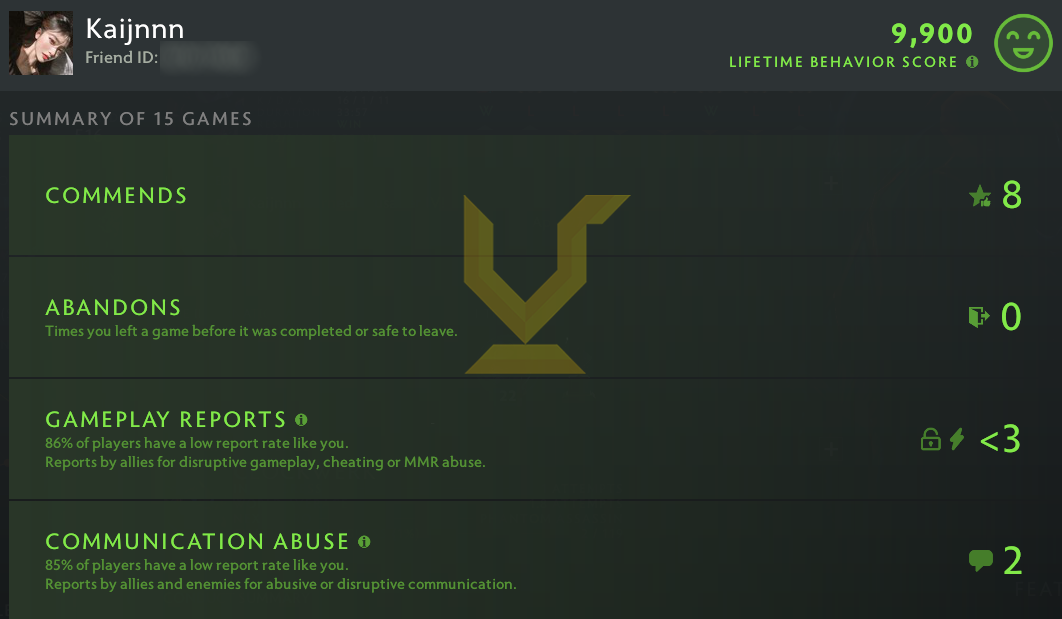
Task: Click the Friend ID label
Action: (x=121, y=58)
